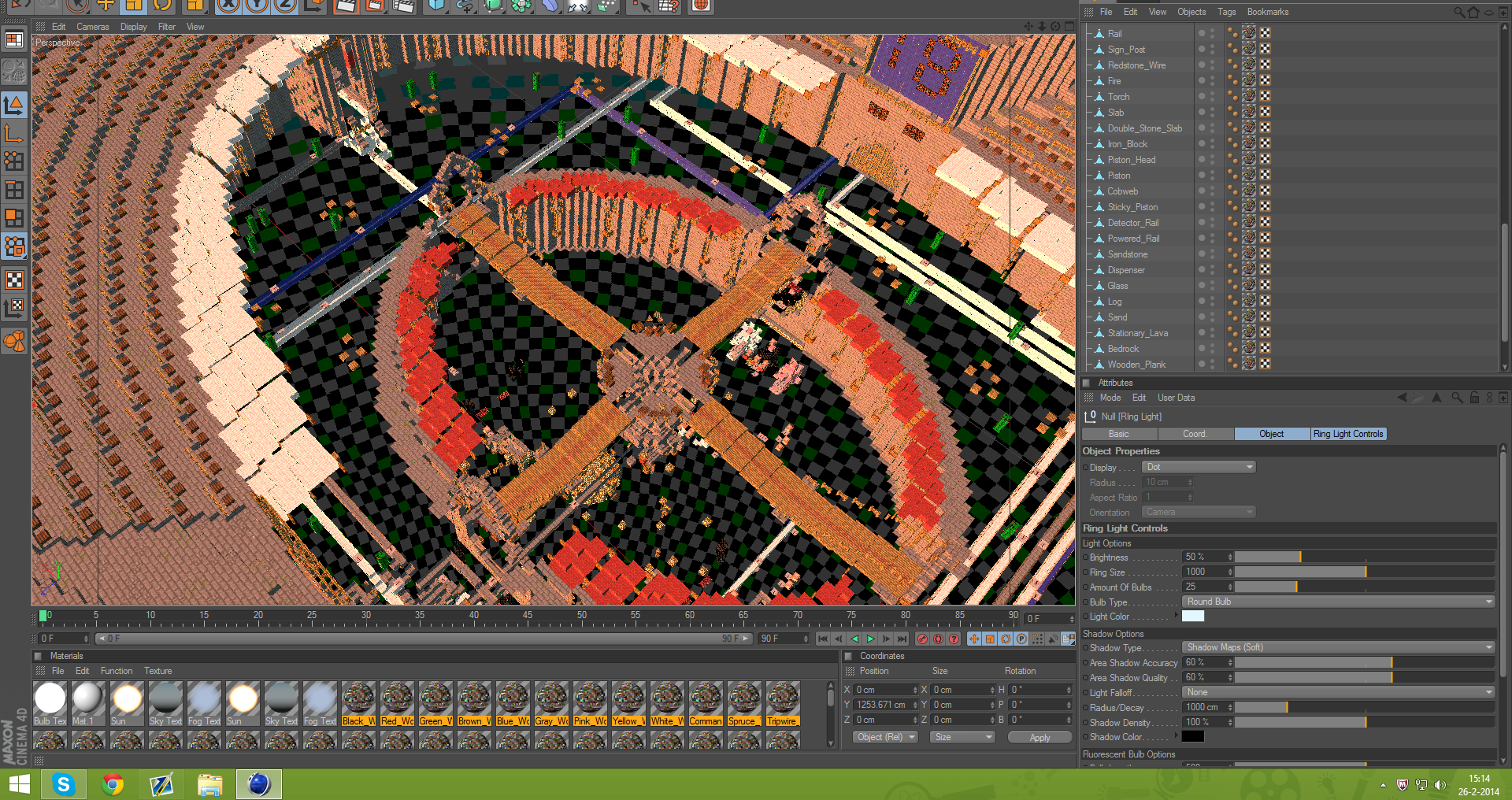The image size is (1512, 800).
Task: Switch to the Ring Light Controls tab
Action: [x=1347, y=434]
